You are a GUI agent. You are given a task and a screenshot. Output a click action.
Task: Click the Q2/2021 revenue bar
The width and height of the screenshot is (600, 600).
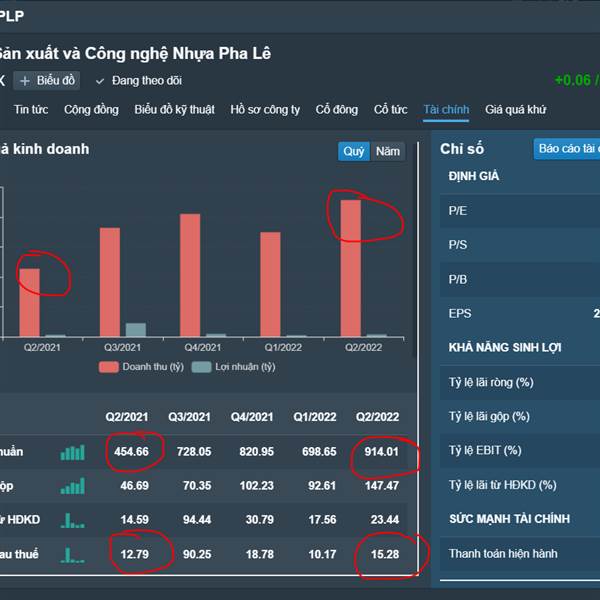click(x=29, y=303)
